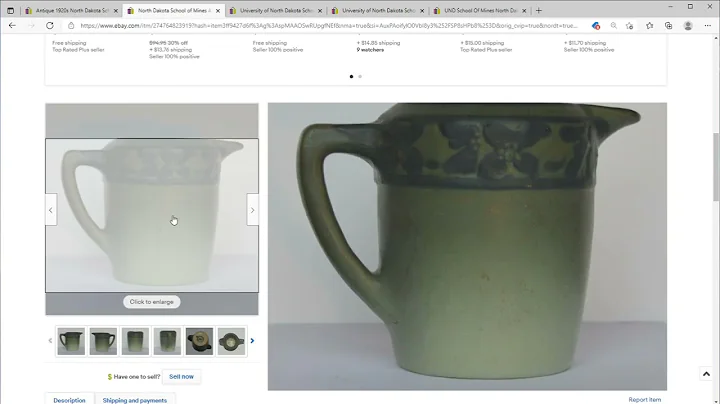Show next product photo in viewer
720x404 pixels.
pos(253,210)
